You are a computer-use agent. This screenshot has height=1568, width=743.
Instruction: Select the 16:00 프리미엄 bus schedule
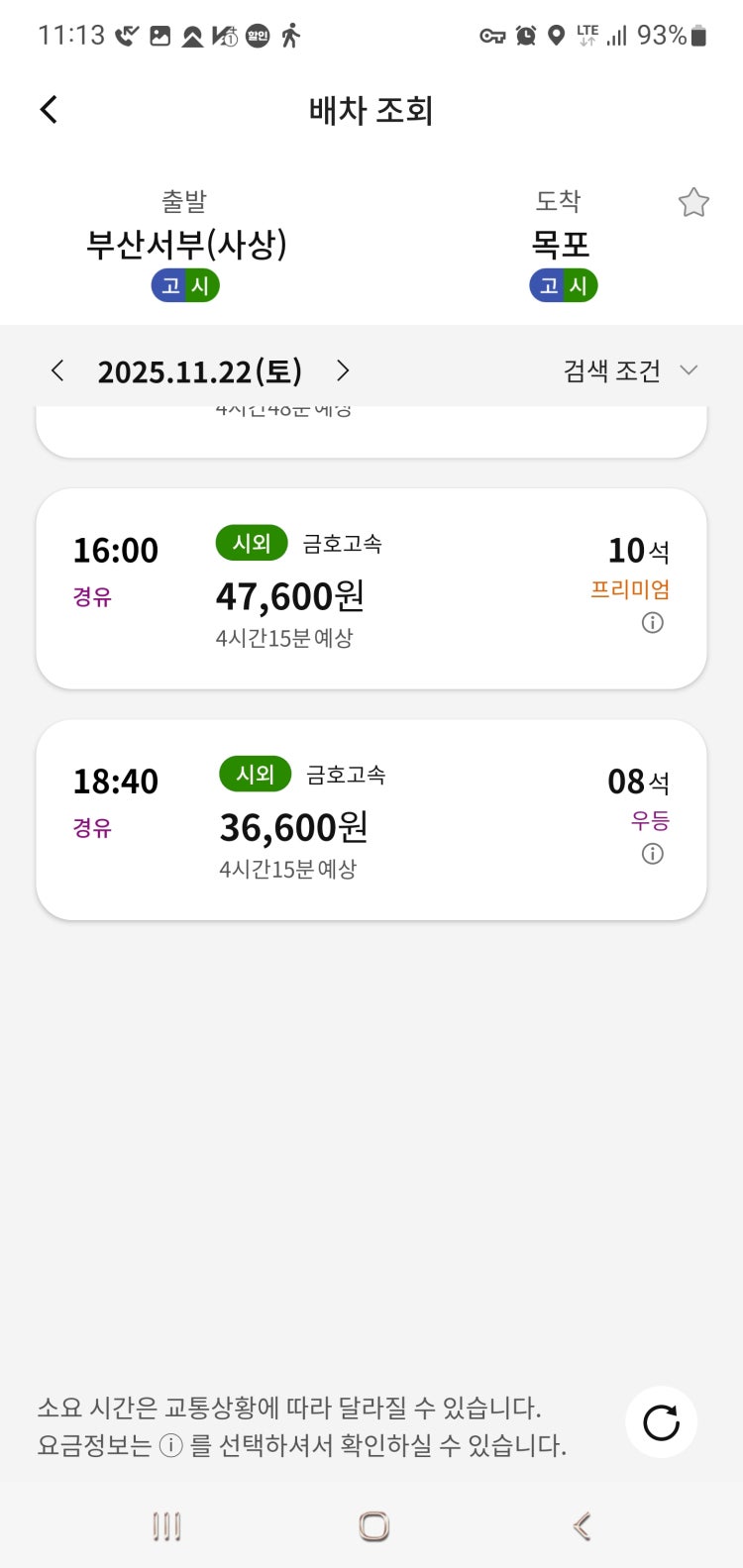point(371,588)
